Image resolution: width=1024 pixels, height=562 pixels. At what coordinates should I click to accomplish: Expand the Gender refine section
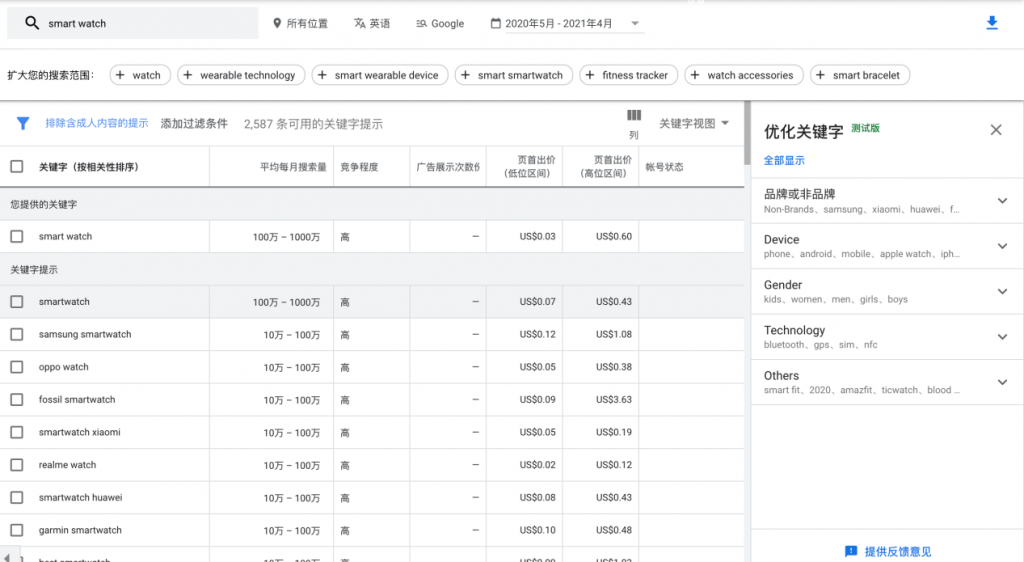pyautogui.click(x=1002, y=292)
